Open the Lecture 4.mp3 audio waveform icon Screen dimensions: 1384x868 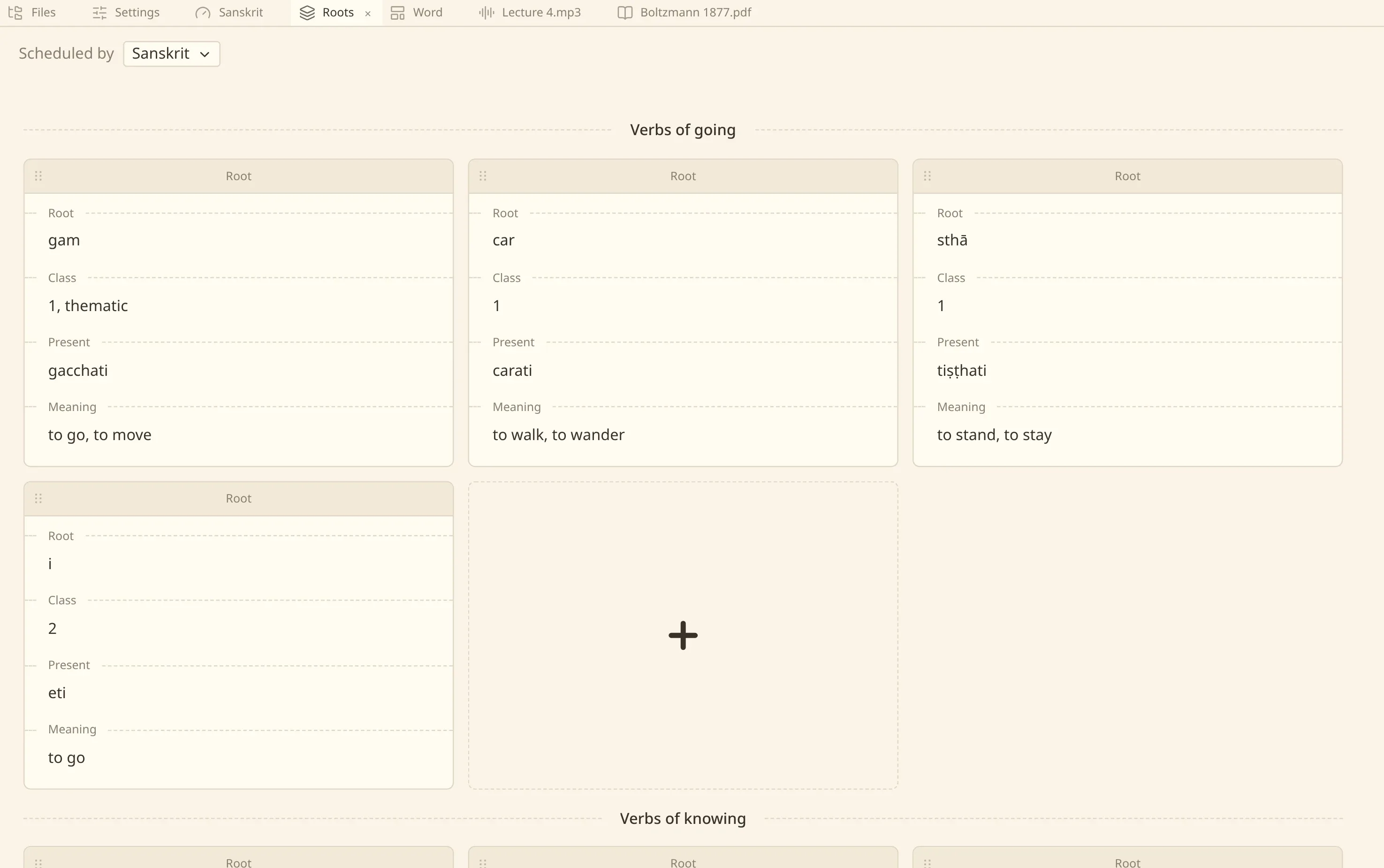coord(486,12)
